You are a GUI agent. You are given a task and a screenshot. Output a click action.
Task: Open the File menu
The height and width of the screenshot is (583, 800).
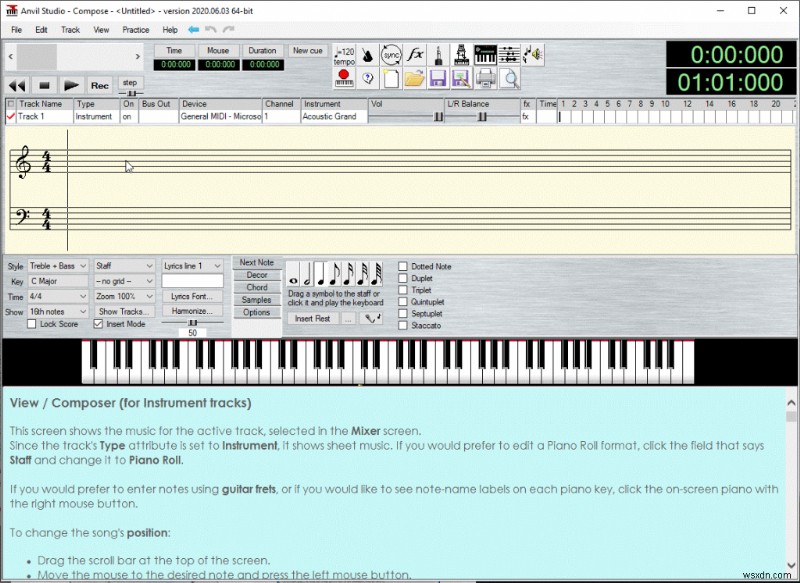pyautogui.click(x=16, y=30)
